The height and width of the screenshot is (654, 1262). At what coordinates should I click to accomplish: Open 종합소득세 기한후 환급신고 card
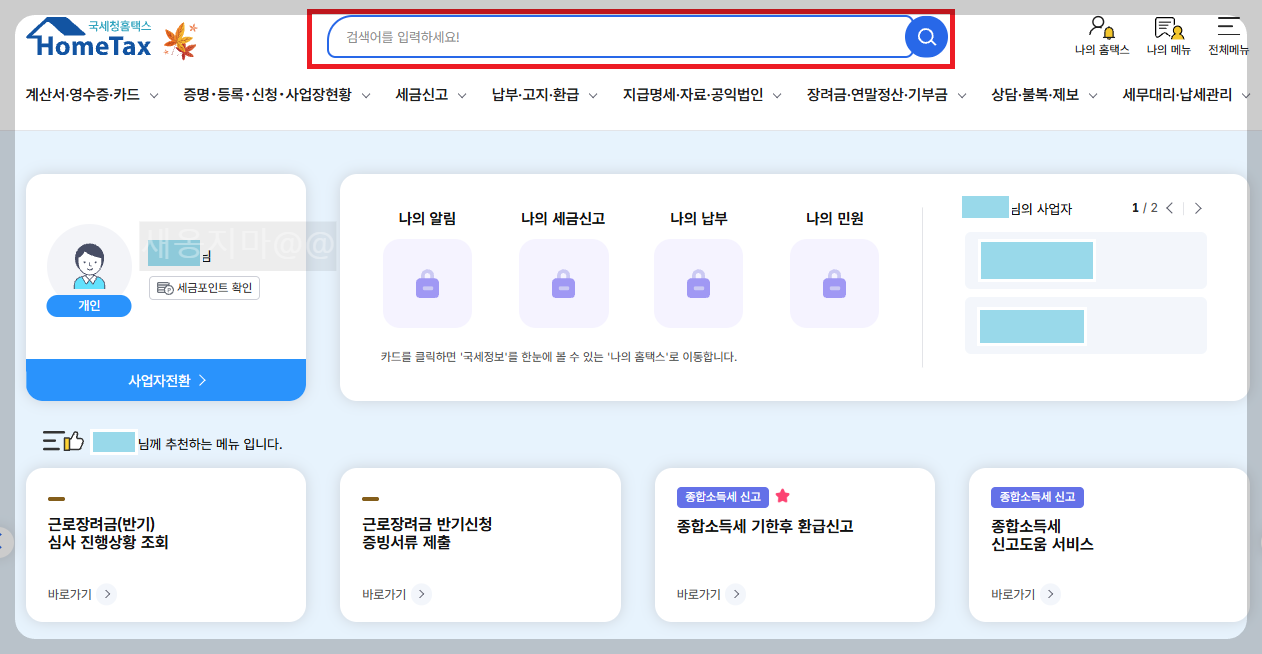click(x=795, y=545)
